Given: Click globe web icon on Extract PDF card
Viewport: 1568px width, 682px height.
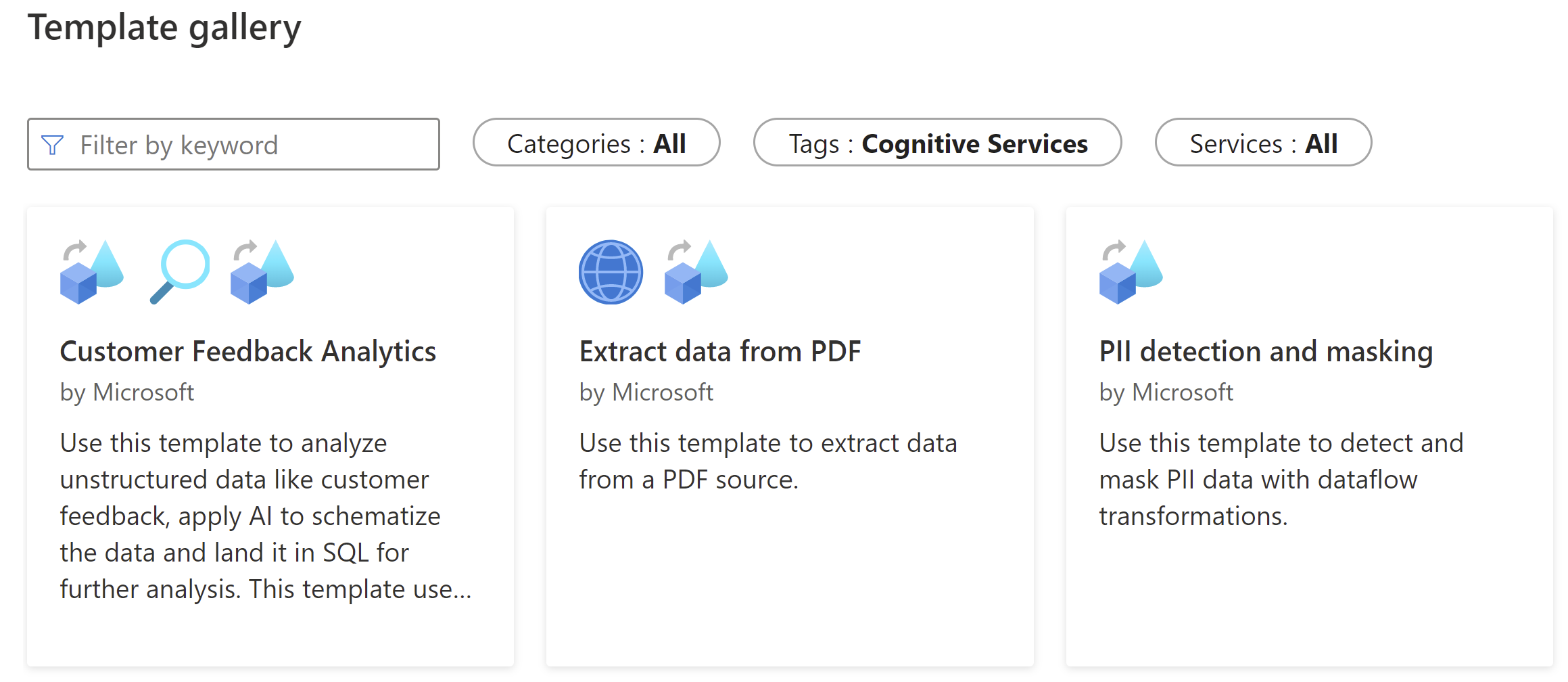Looking at the screenshot, I should (611, 272).
